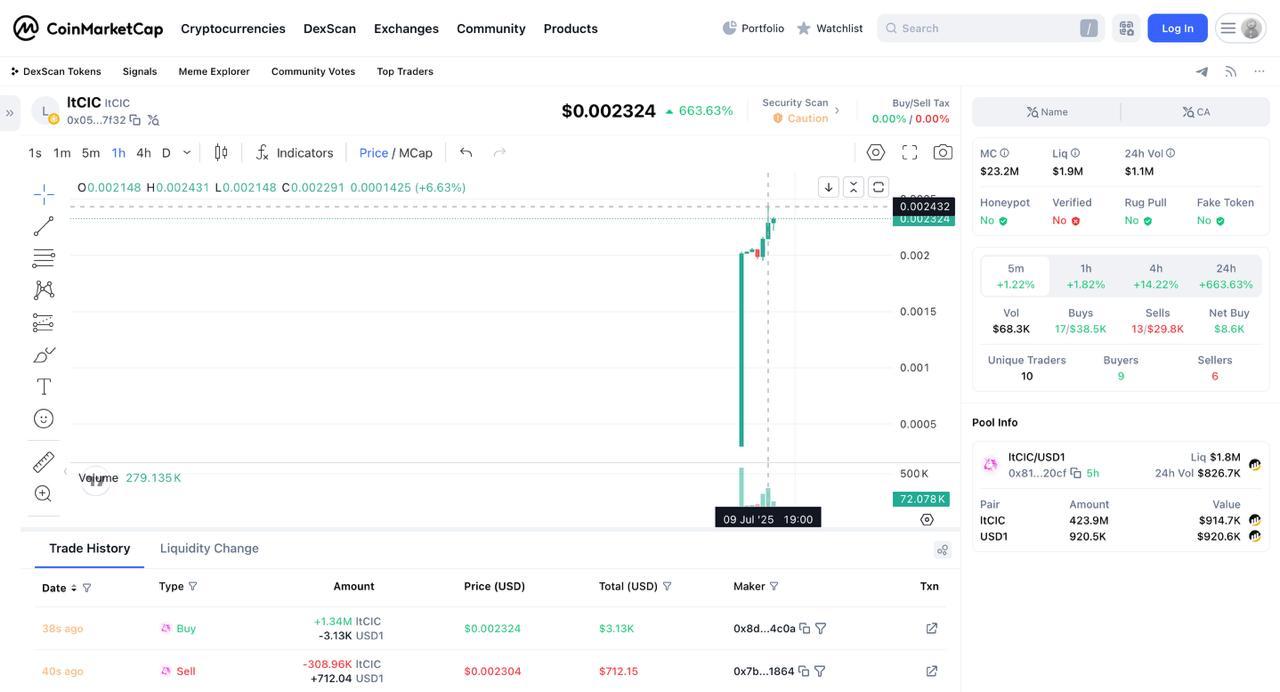Open chart axis settings gear icon
Image resolution: width=1280 pixels, height=692 pixels.
927,519
